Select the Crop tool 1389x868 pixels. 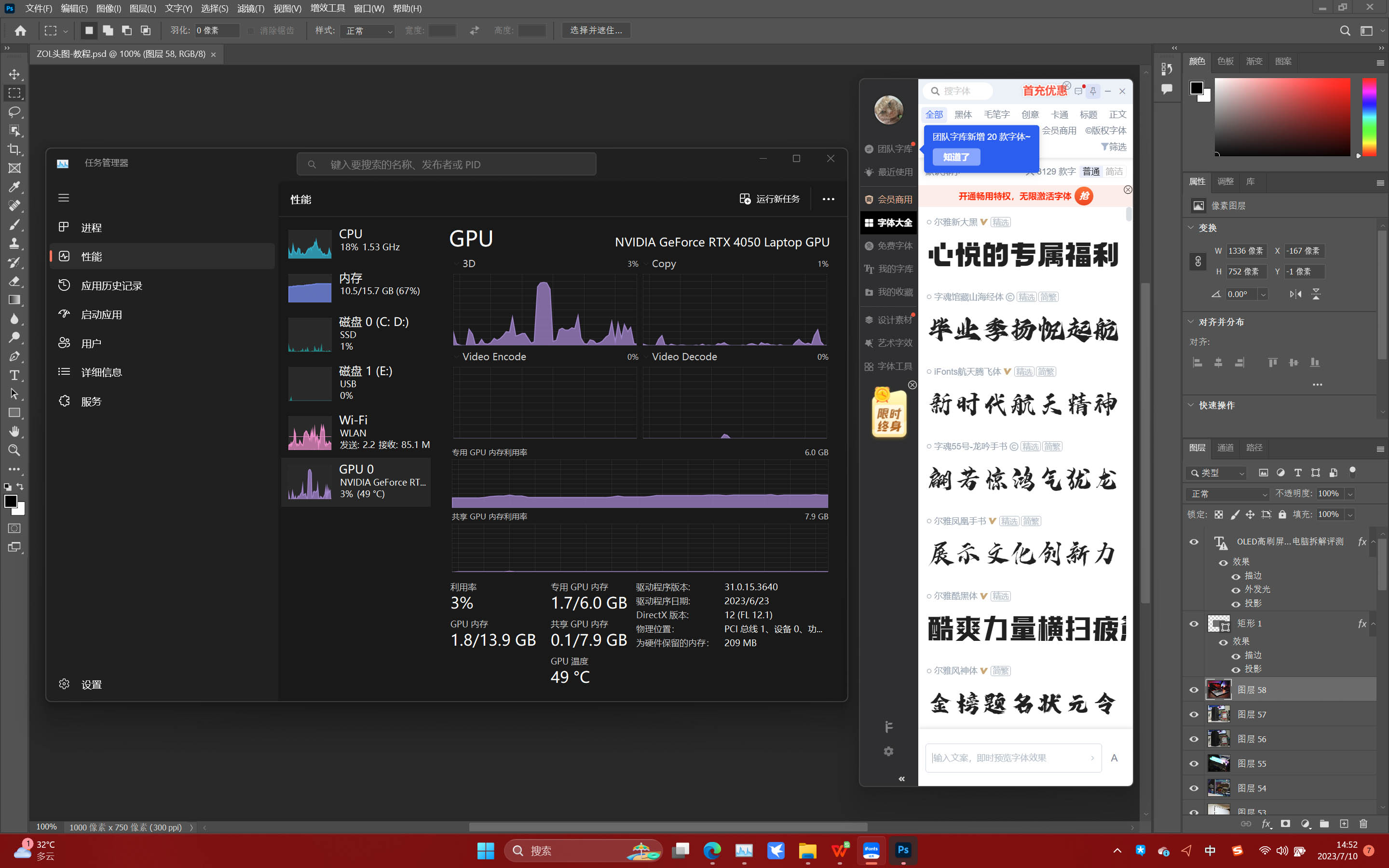pos(14,149)
